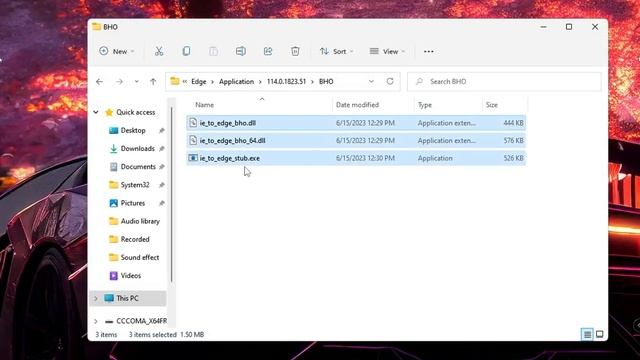This screenshot has height=360, width=640.
Task: Click Application in the breadcrumb path
Action: pos(236,82)
